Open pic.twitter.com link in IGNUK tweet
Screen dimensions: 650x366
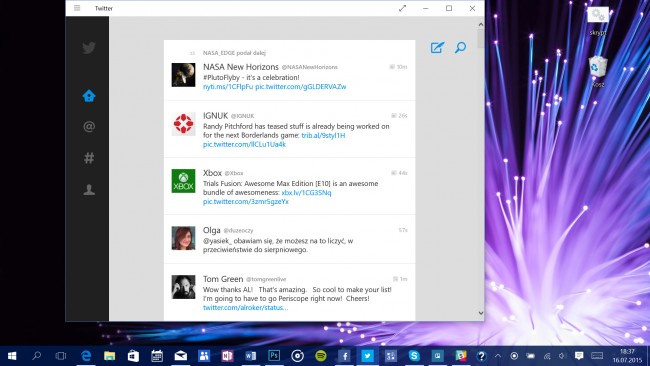click(x=245, y=145)
